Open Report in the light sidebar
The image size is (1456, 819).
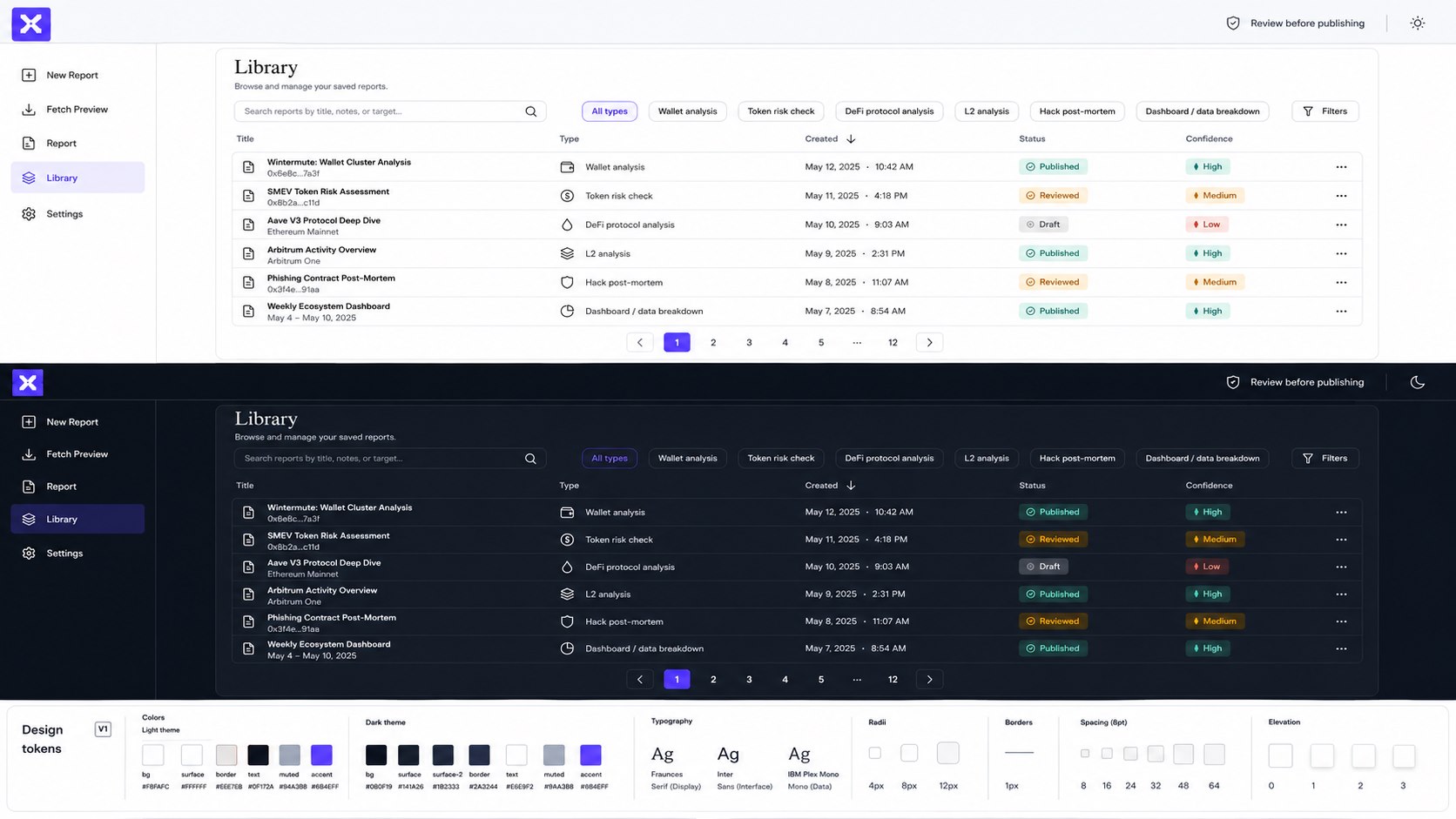tap(78, 144)
